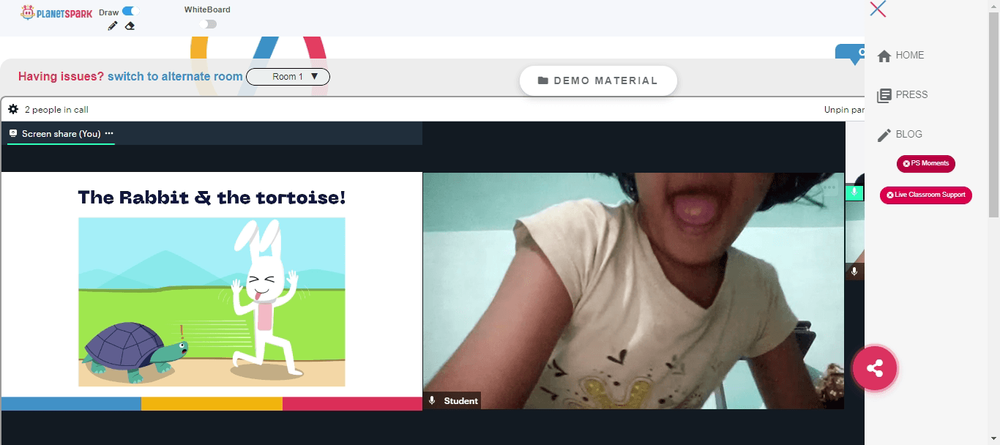
Task: Select the pencil draw tool
Action: tap(113, 26)
